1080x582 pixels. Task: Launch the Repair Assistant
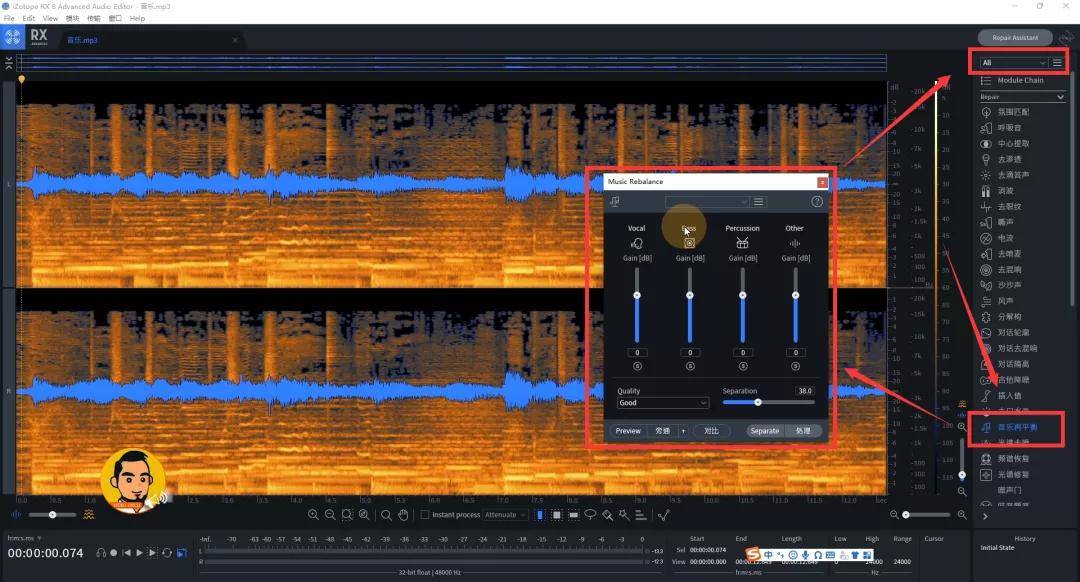point(1015,37)
